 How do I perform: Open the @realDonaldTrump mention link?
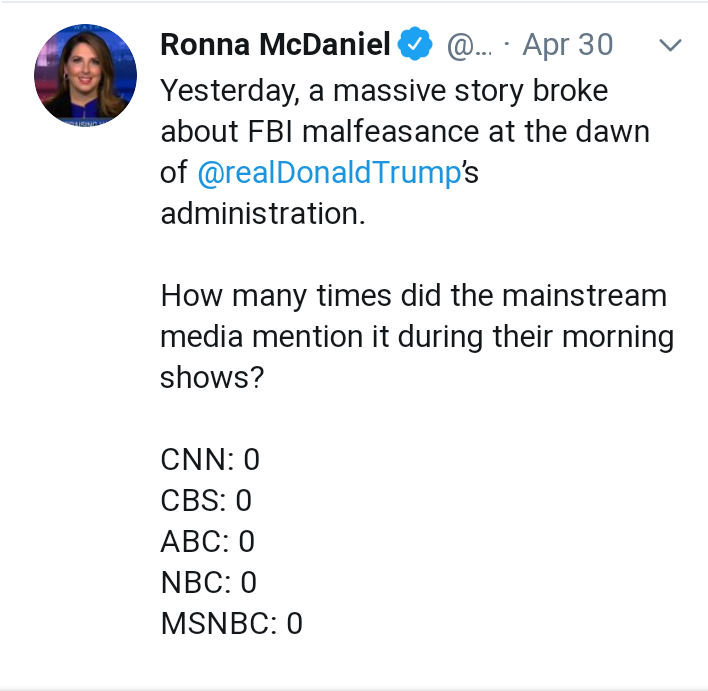coord(328,172)
